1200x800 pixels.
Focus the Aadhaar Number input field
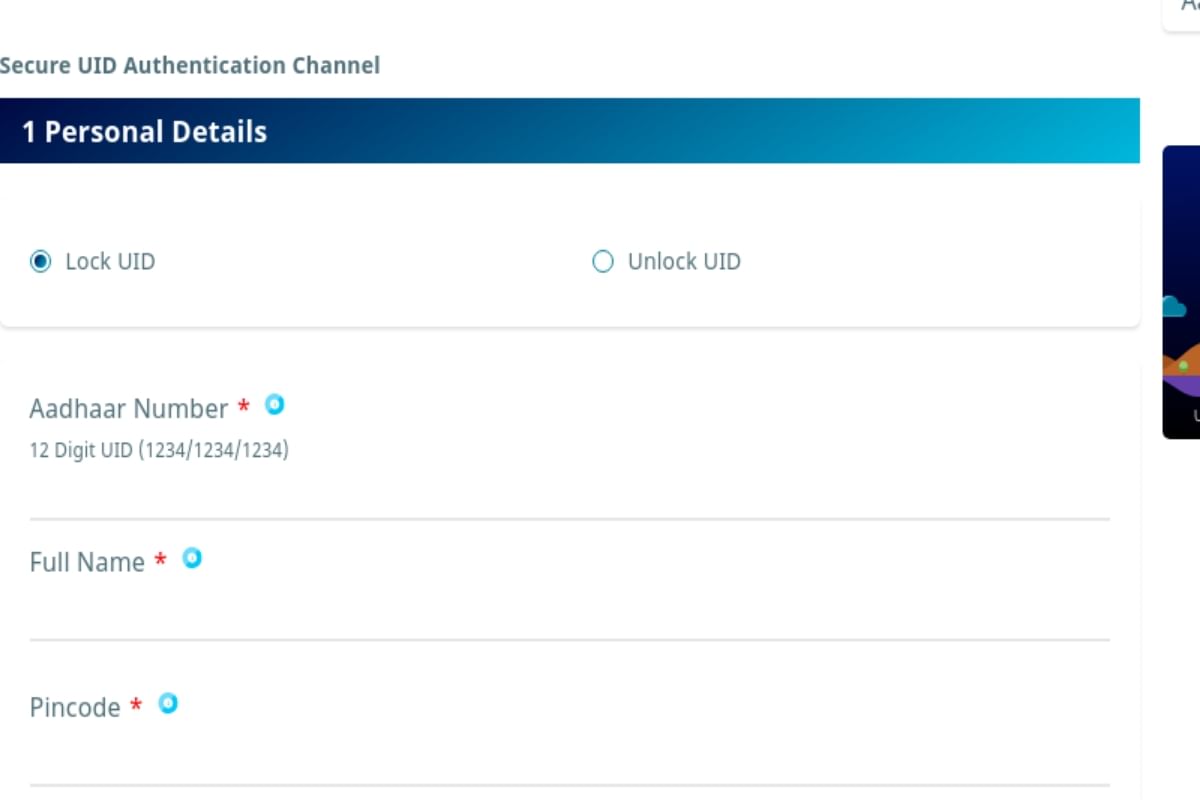[x=569, y=495]
